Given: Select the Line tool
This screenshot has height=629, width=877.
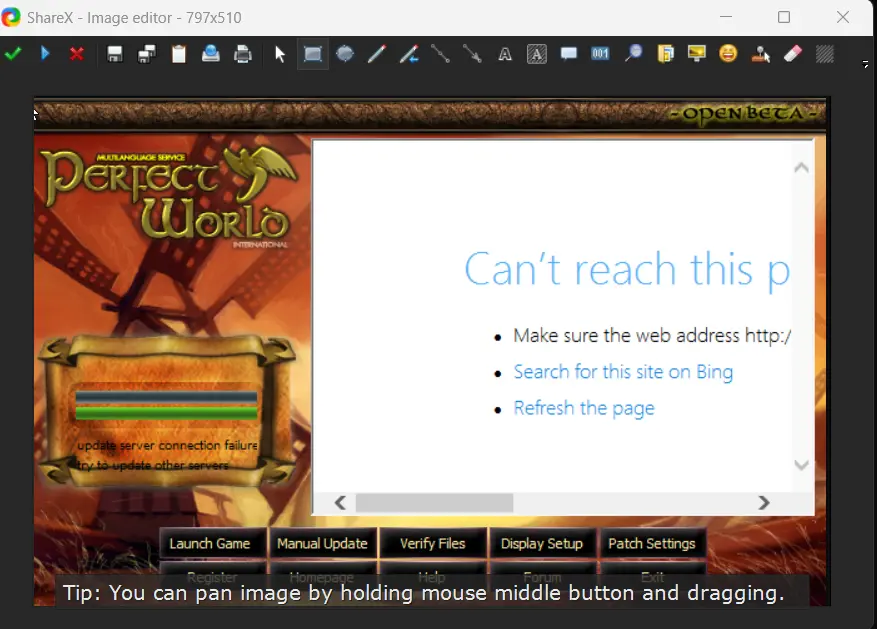Looking at the screenshot, I should pos(441,54).
